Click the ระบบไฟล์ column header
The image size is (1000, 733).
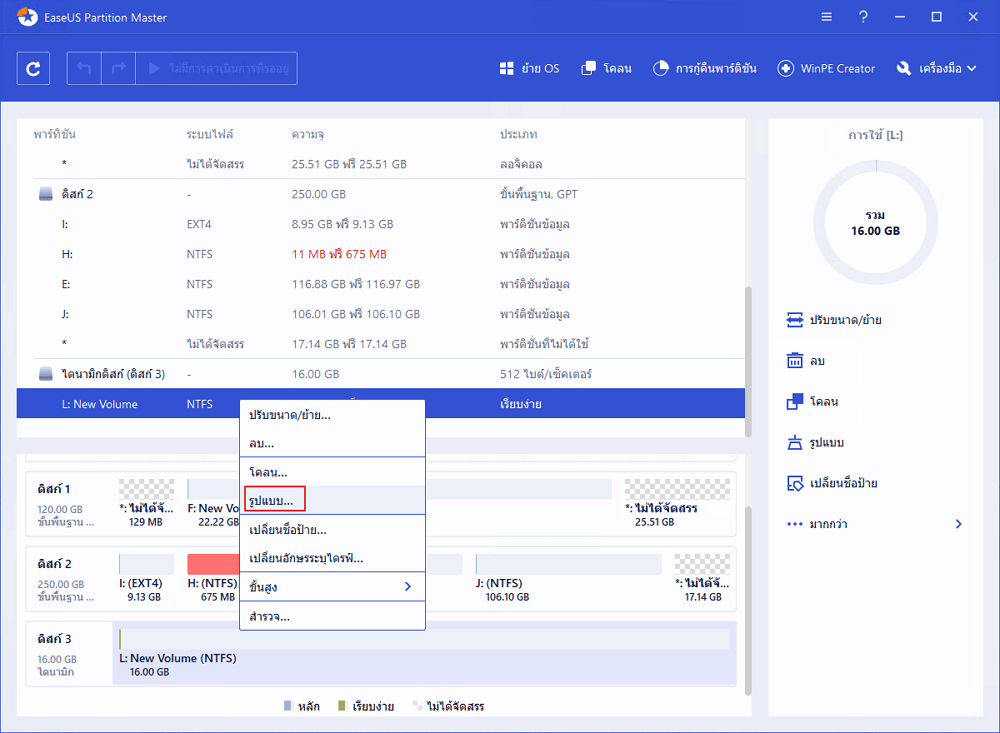tap(210, 134)
